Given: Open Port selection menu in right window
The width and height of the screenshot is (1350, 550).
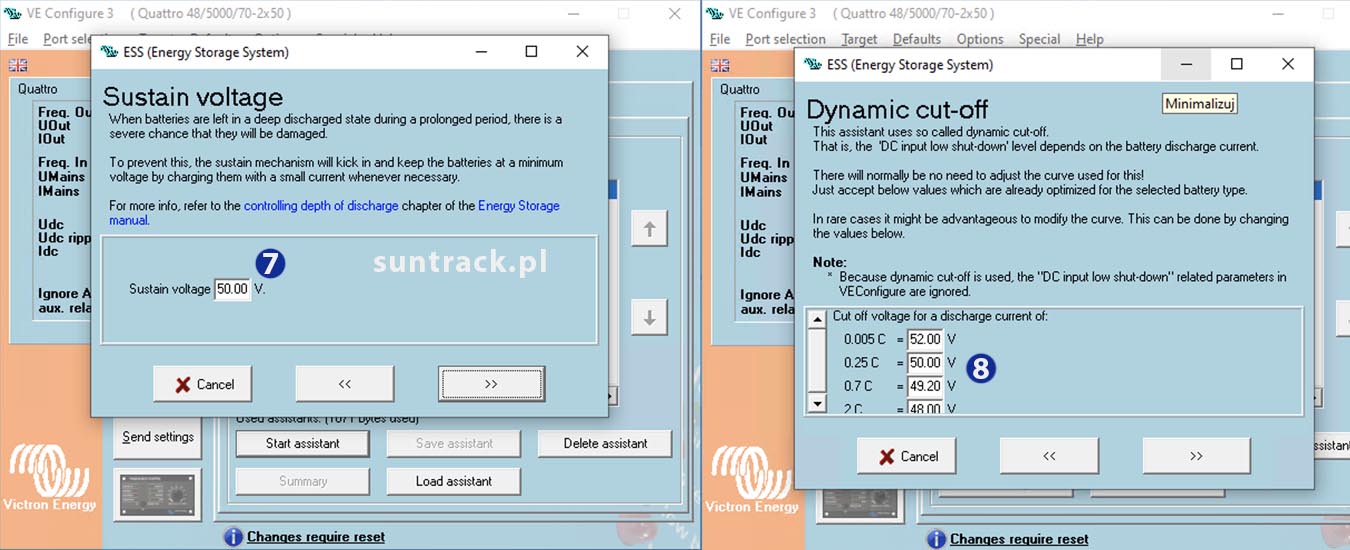Looking at the screenshot, I should (x=785, y=39).
